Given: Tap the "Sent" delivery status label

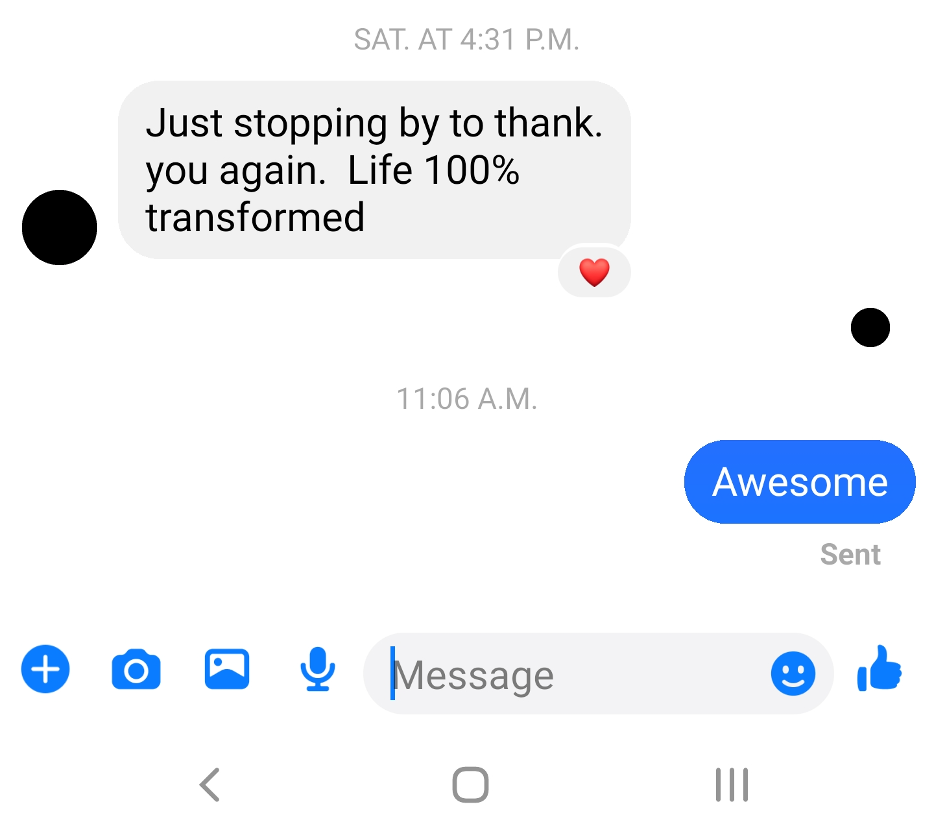Looking at the screenshot, I should click(850, 555).
